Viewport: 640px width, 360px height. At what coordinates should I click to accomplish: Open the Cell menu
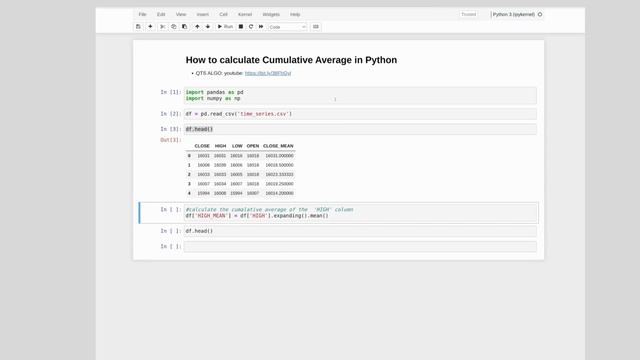tap(223, 14)
